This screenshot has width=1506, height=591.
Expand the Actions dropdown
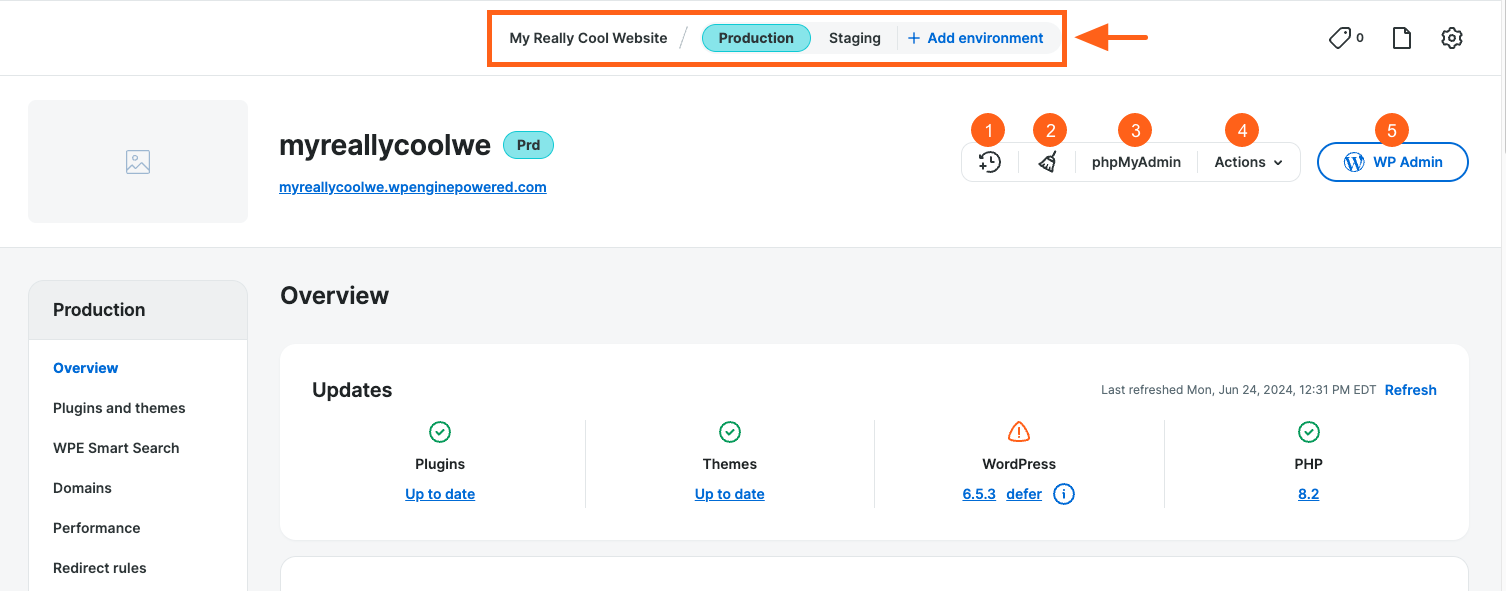pyautogui.click(x=1247, y=161)
